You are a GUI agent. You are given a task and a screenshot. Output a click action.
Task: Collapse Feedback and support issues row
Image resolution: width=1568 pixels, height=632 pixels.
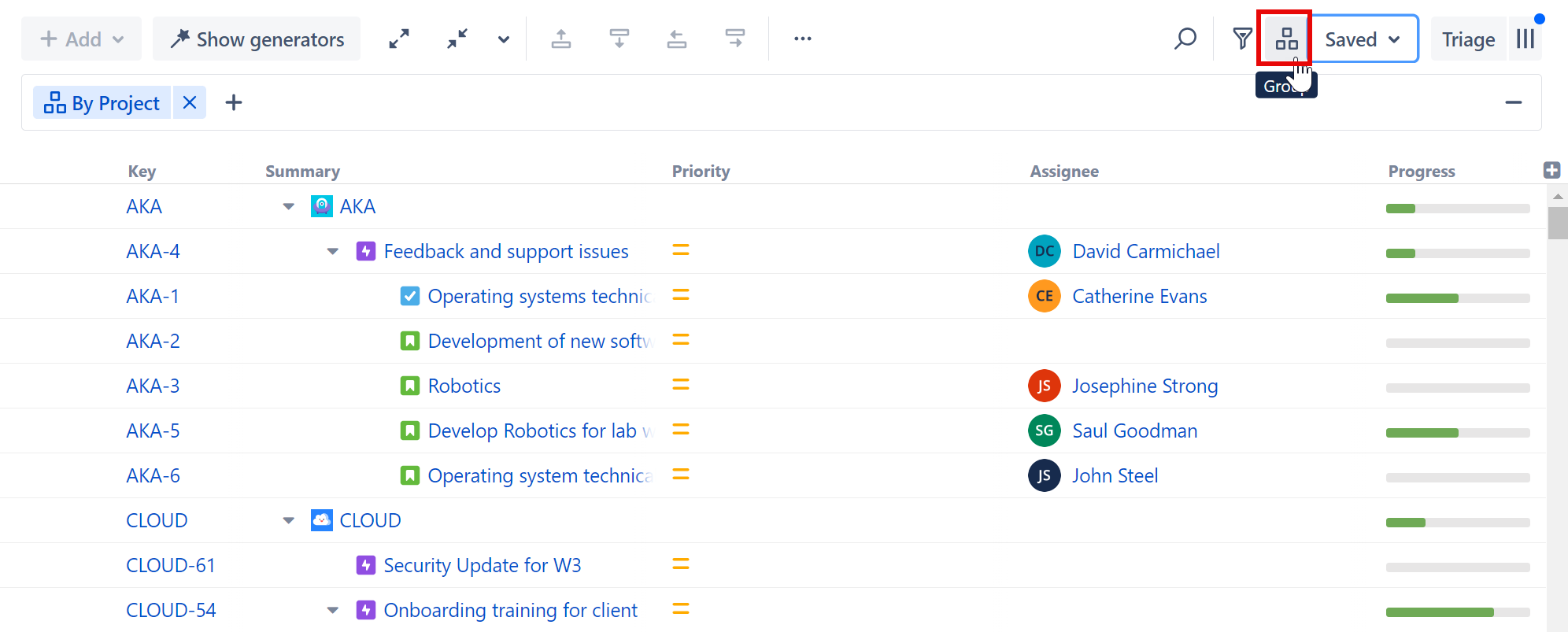pyautogui.click(x=333, y=252)
